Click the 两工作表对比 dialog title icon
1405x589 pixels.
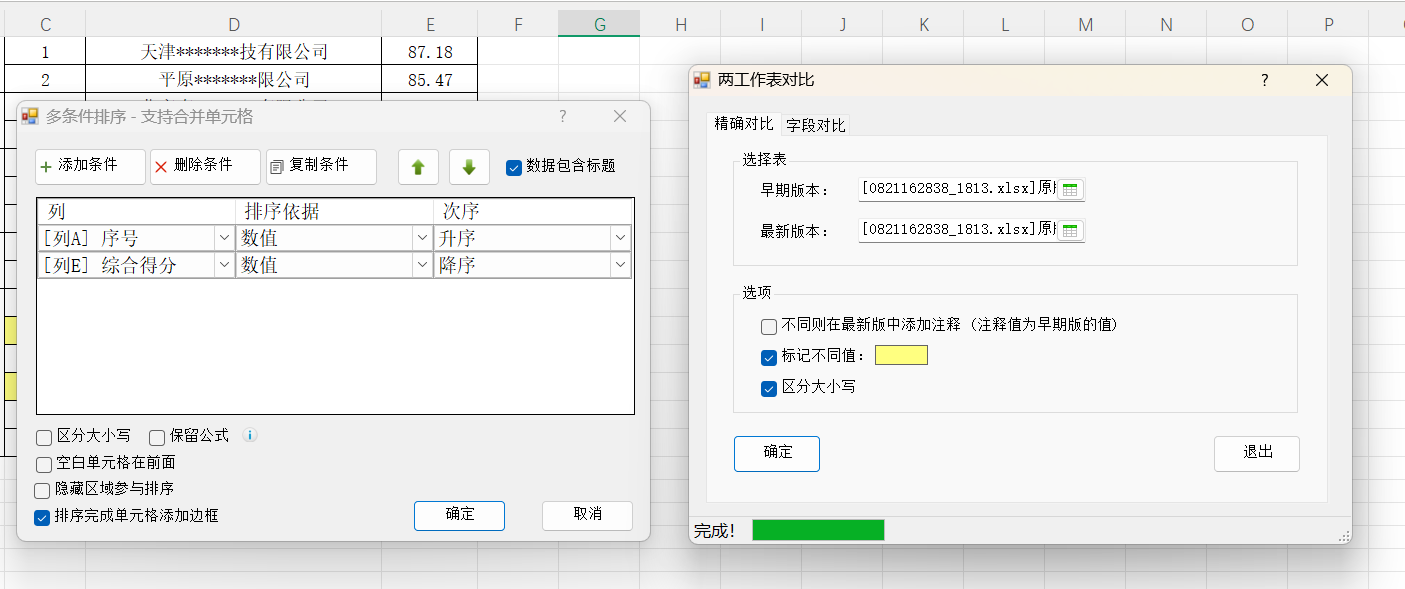702,81
